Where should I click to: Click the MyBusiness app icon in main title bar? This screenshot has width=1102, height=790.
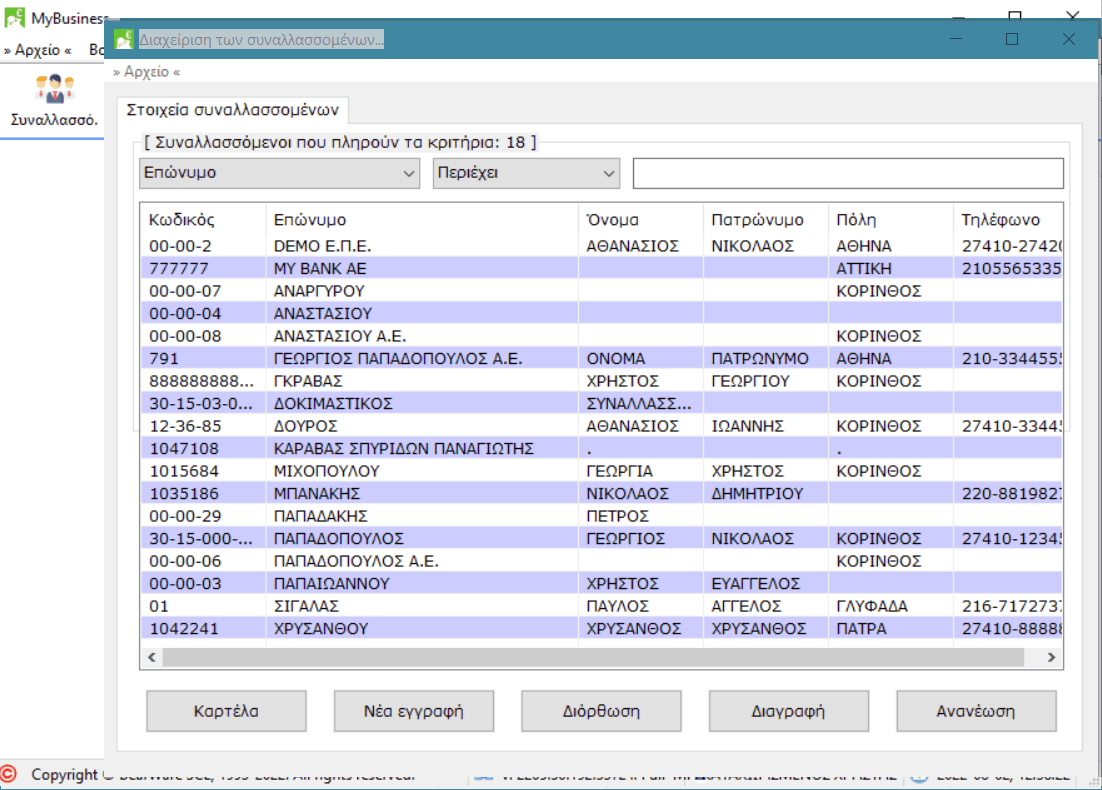point(15,17)
